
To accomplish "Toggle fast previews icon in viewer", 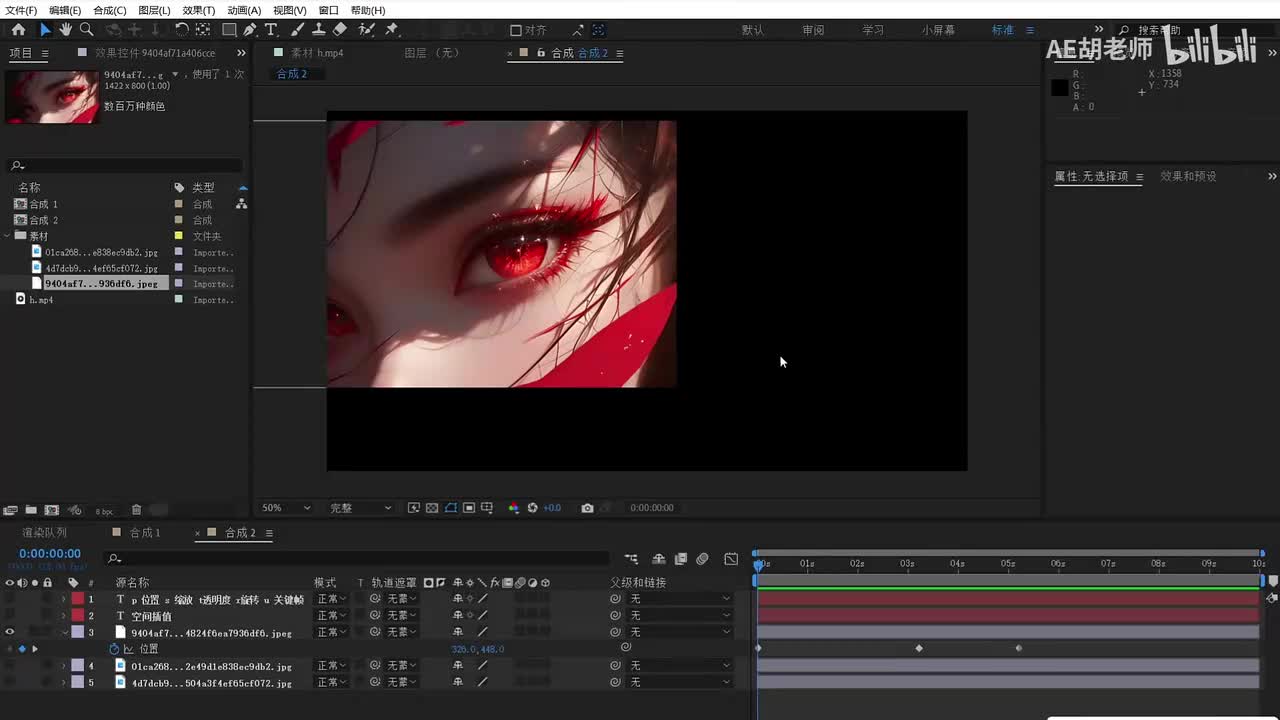I will [414, 508].
